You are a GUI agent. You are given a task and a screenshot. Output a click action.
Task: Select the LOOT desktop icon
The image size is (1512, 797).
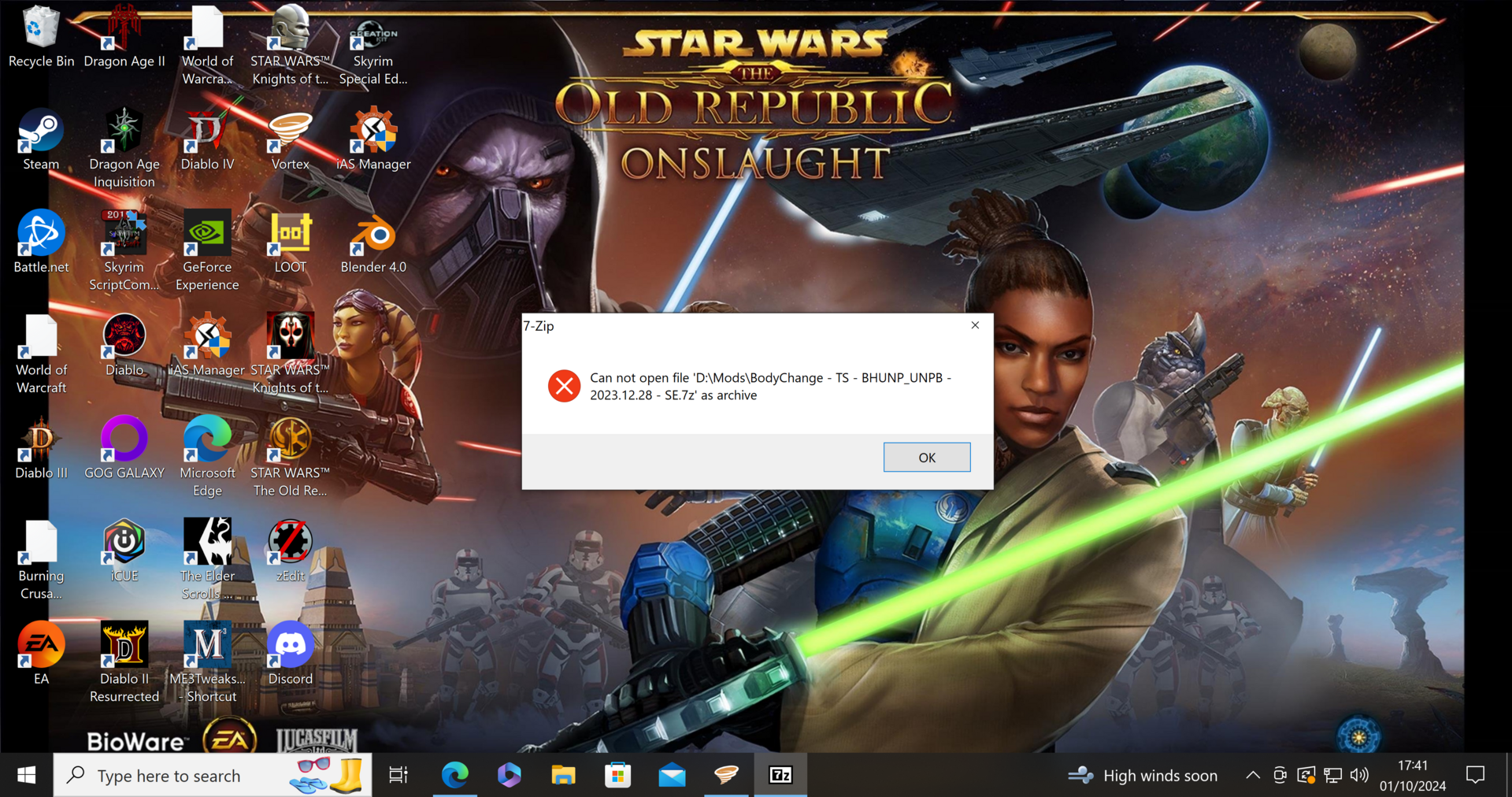coord(291,243)
